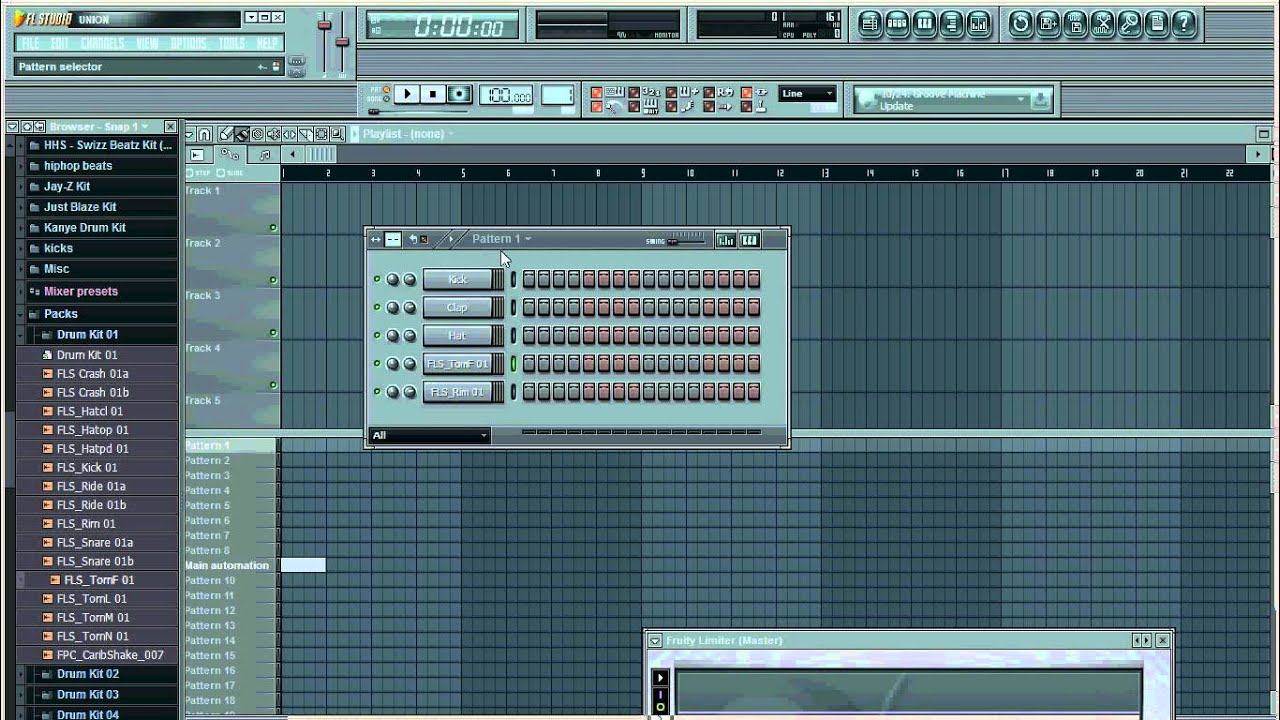The width and height of the screenshot is (1280, 720).
Task: Toggle the Kick channel mute LED
Action: tap(377, 280)
